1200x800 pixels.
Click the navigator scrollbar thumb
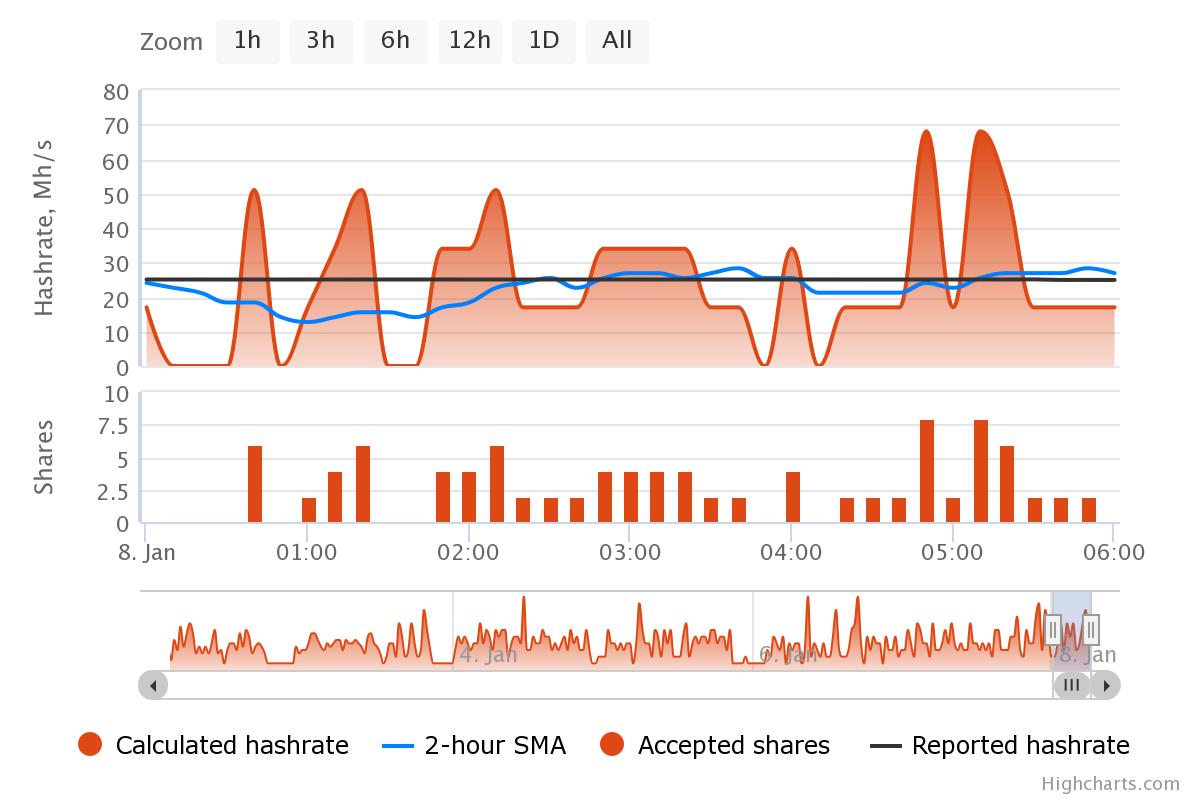1072,685
